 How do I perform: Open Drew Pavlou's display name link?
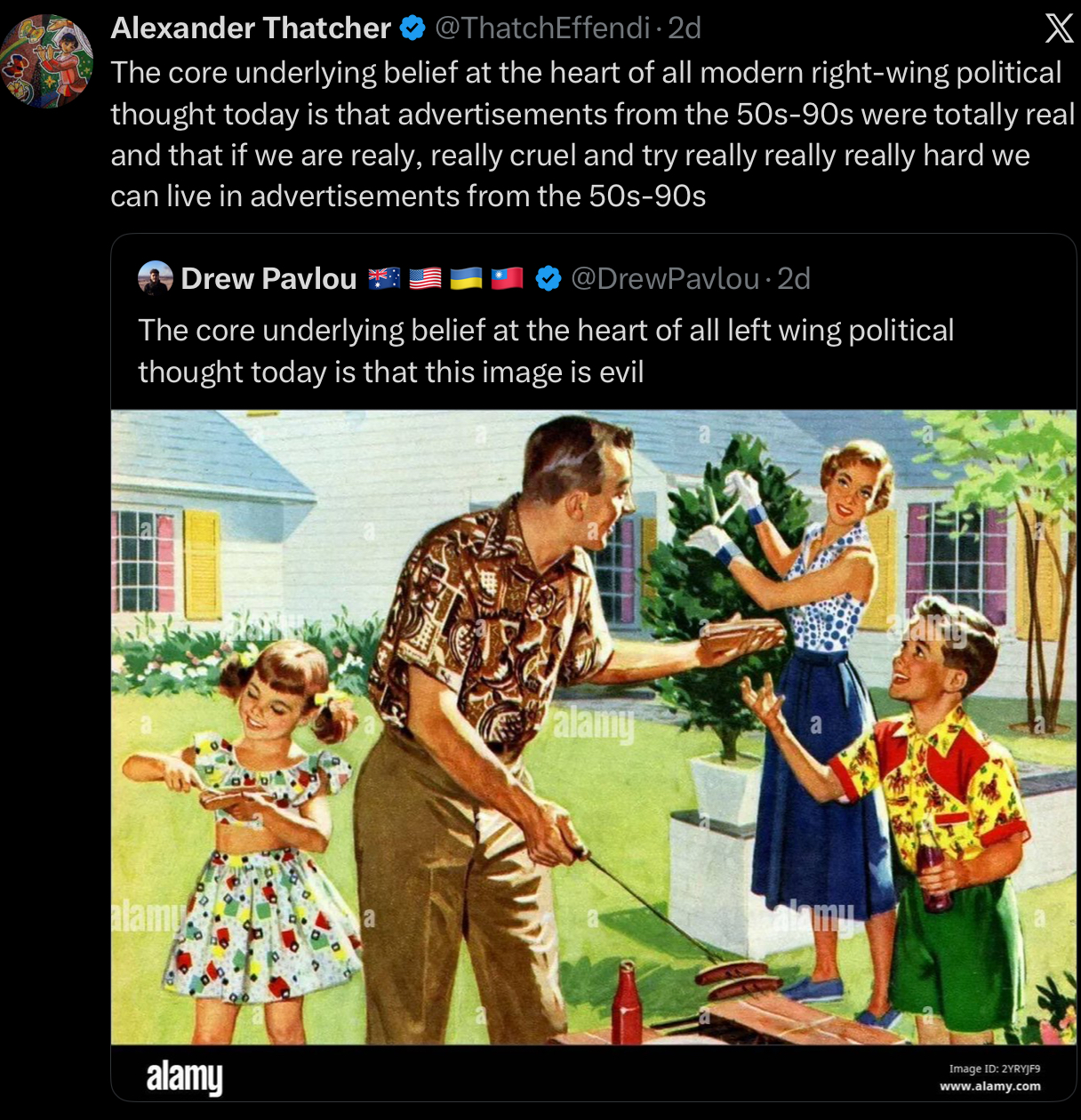[x=268, y=279]
